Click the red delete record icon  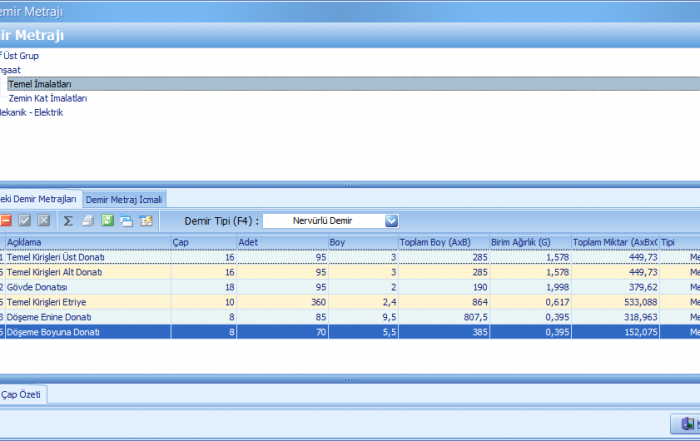click(x=6, y=220)
